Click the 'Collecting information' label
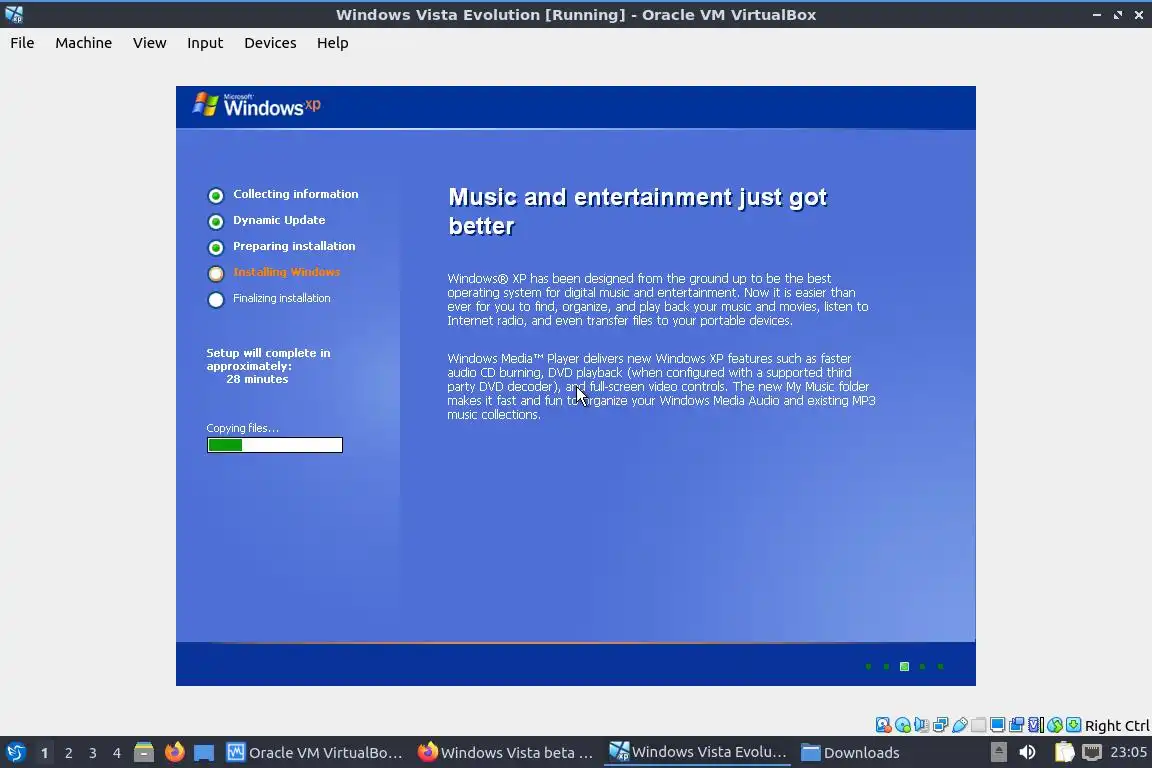The width and height of the screenshot is (1152, 768). (295, 194)
